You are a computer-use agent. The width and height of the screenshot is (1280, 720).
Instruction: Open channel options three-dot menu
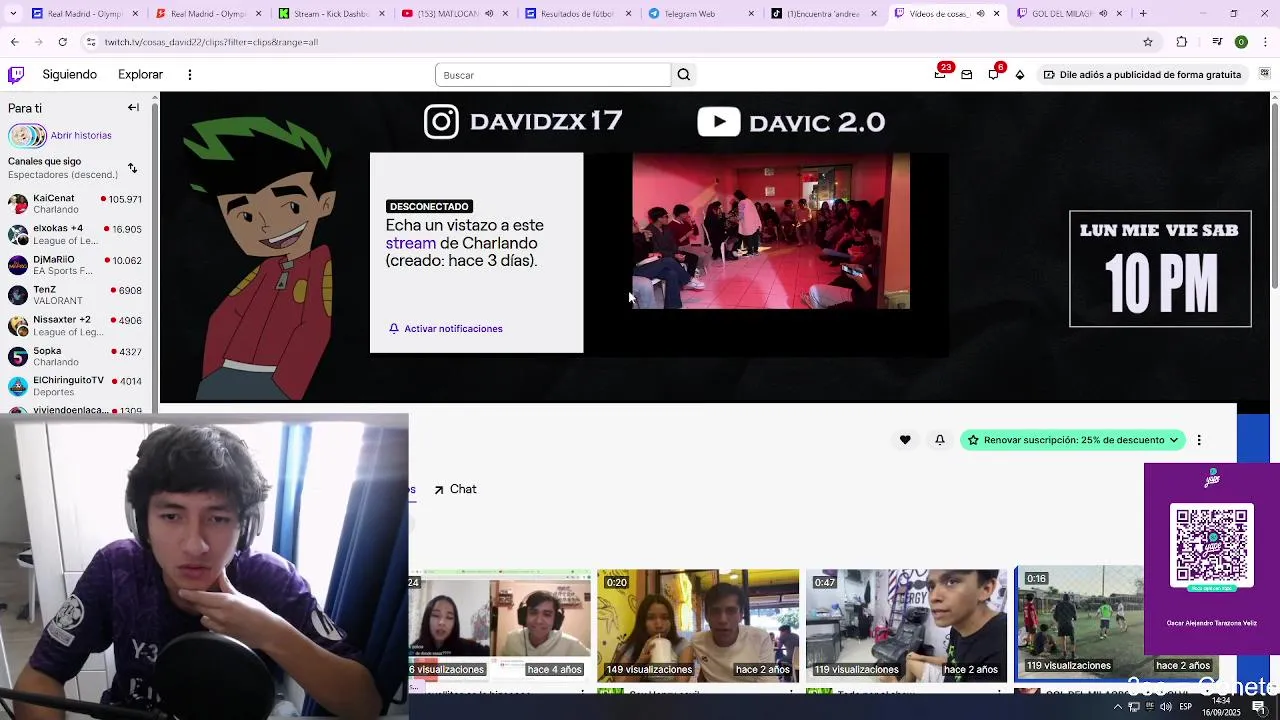[x=1199, y=440]
